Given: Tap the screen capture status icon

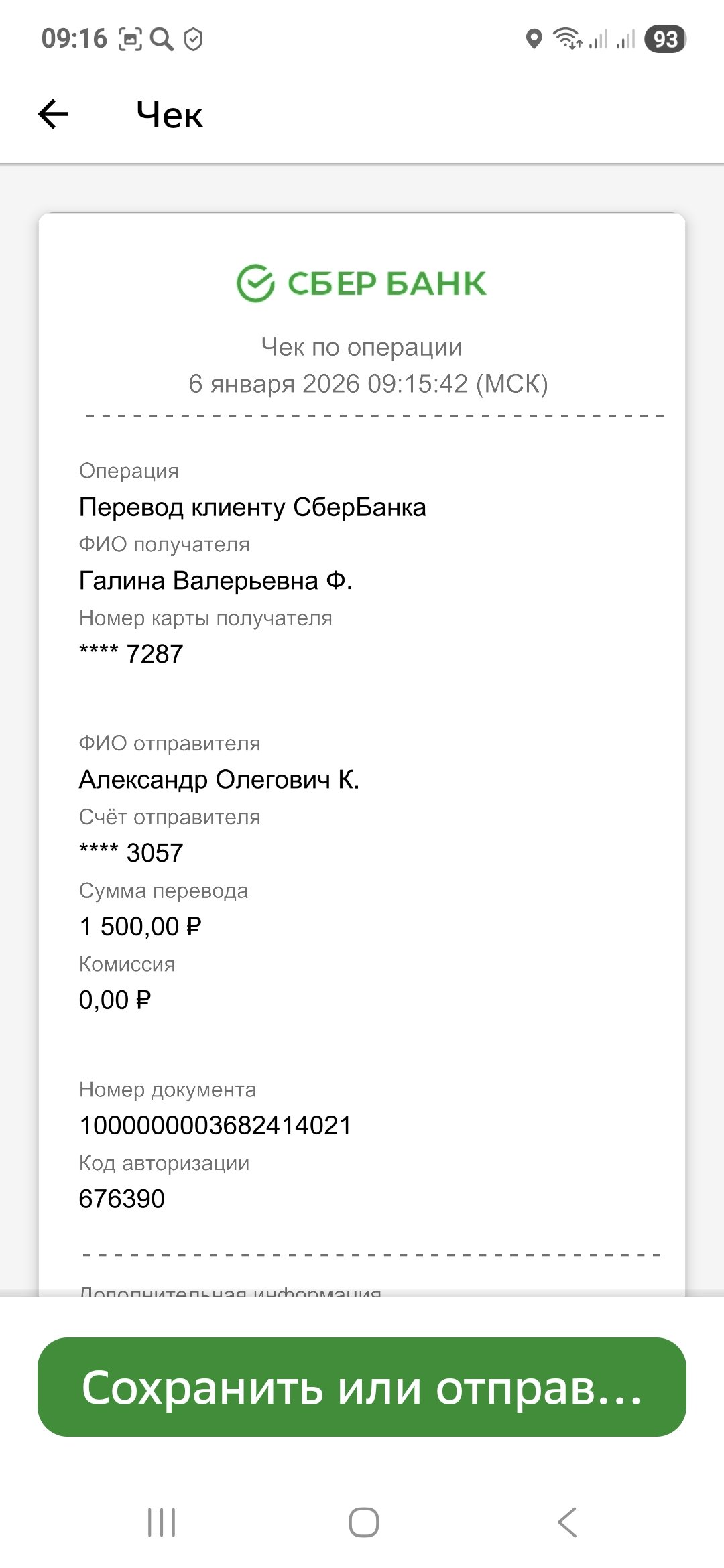Looking at the screenshot, I should (x=130, y=39).
